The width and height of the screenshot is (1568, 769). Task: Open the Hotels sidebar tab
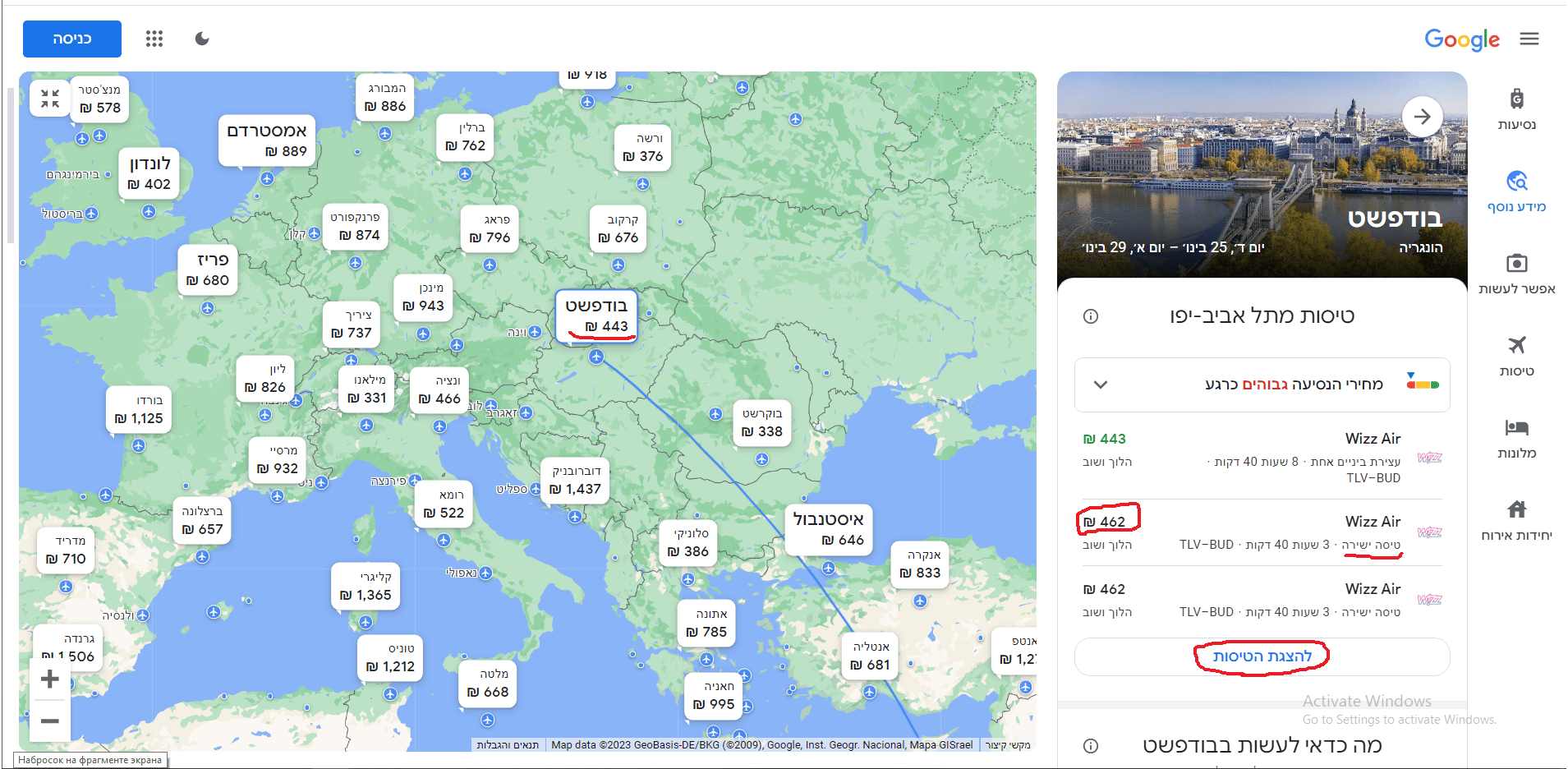click(1516, 437)
